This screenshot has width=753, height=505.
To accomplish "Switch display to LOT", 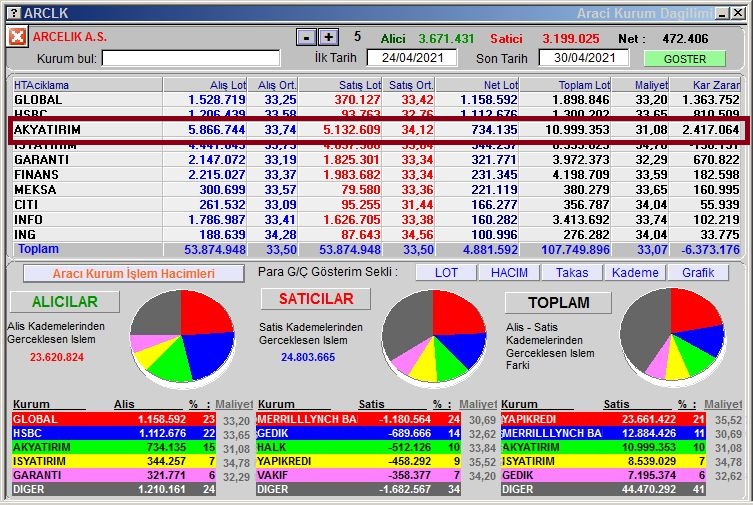I will [x=446, y=273].
